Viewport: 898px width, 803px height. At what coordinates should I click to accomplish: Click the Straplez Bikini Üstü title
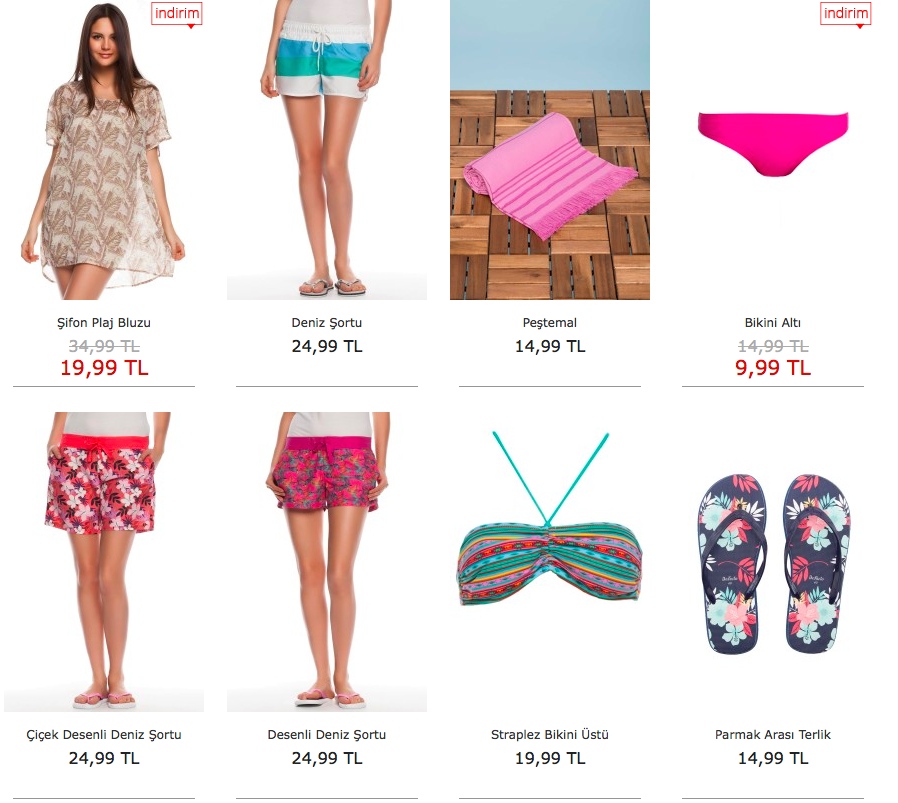(x=550, y=735)
